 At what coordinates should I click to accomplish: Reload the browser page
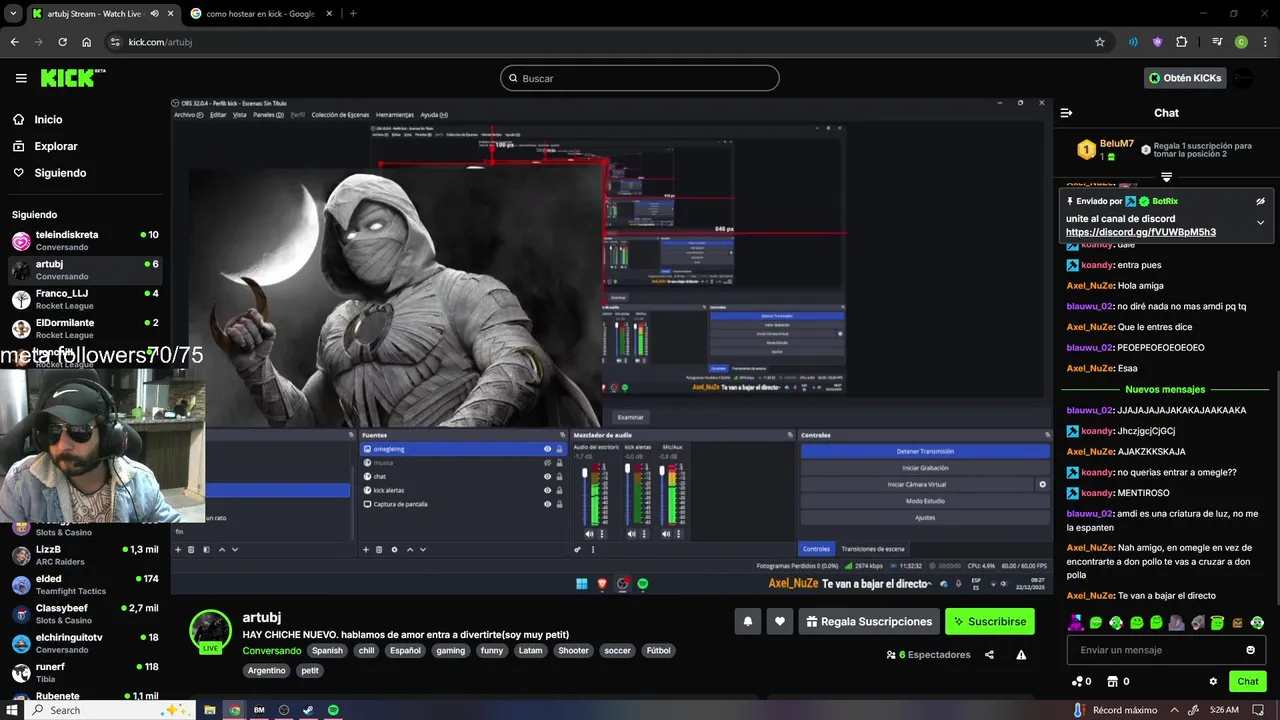62,42
